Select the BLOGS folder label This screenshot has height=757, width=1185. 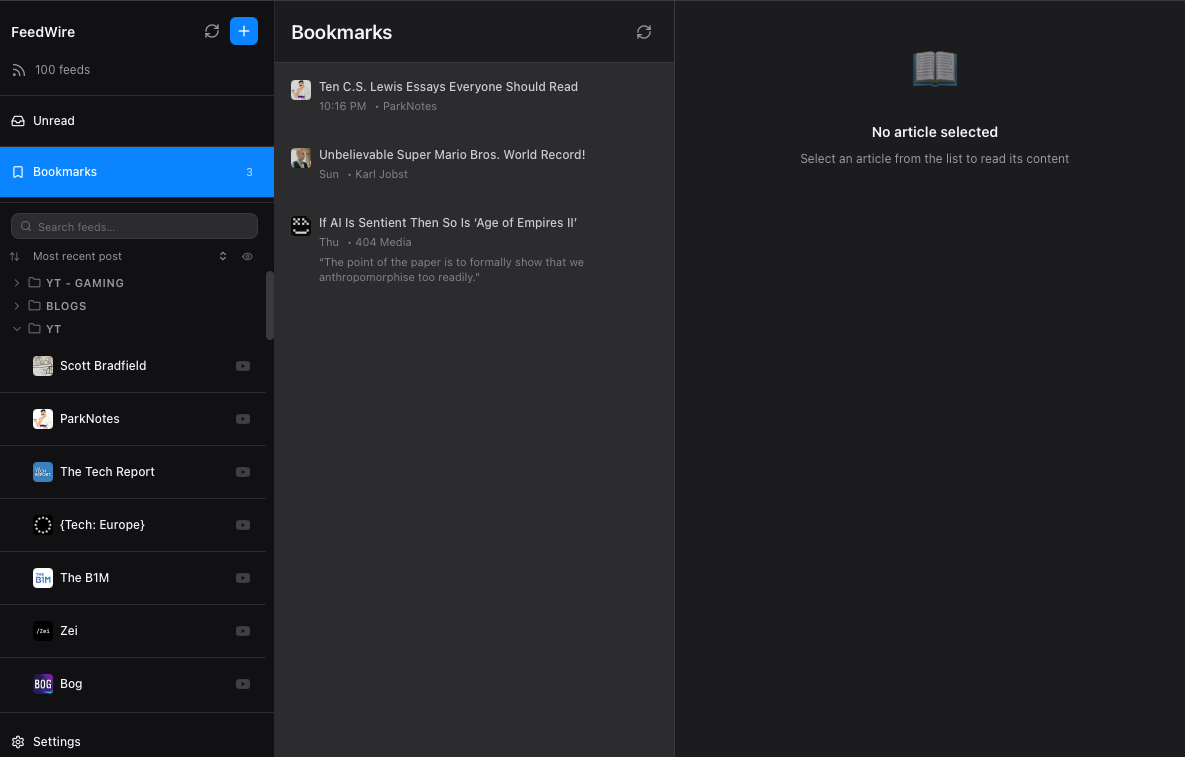66,306
